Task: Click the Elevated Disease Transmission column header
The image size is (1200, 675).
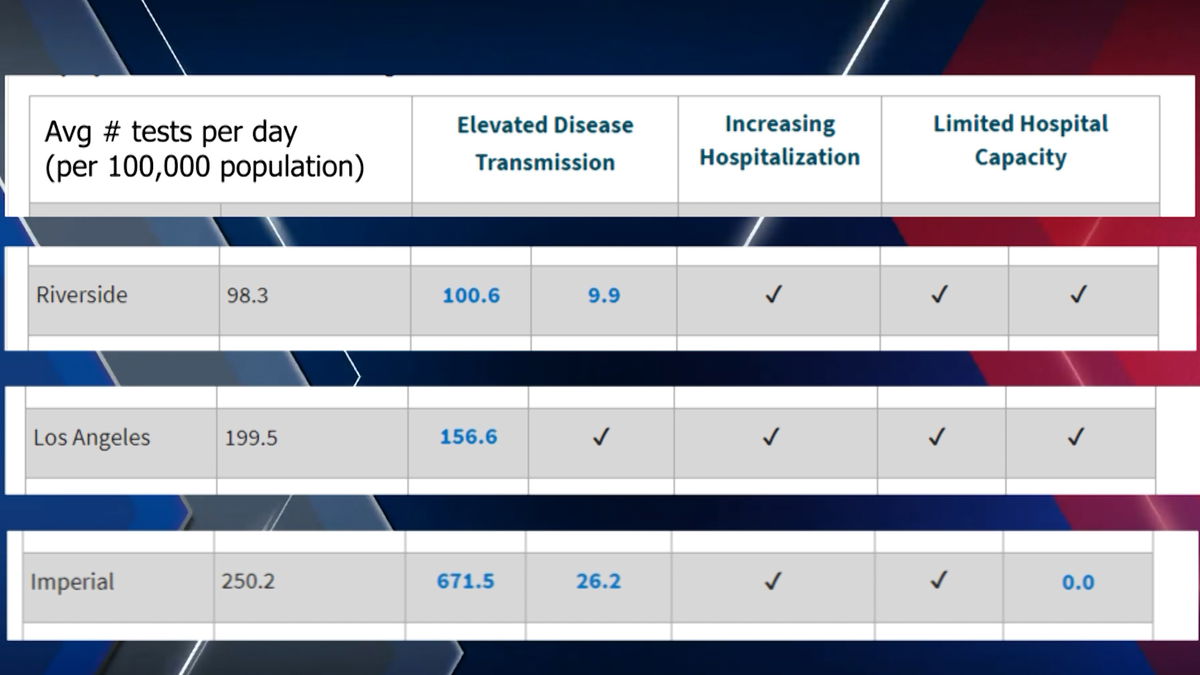Action: click(x=545, y=143)
